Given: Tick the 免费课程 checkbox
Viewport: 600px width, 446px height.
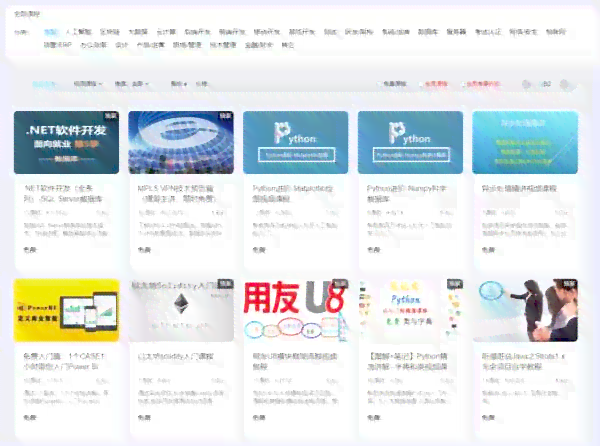Looking at the screenshot, I should [380, 84].
